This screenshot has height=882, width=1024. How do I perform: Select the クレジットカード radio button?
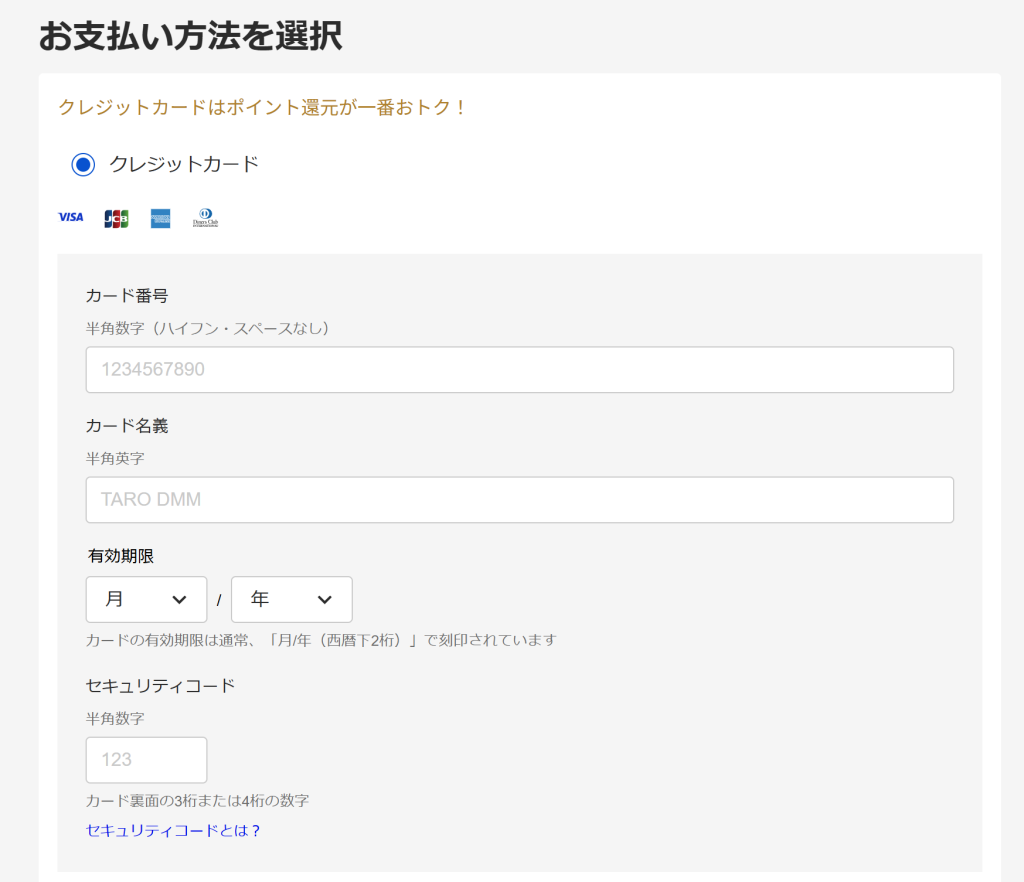point(83,165)
